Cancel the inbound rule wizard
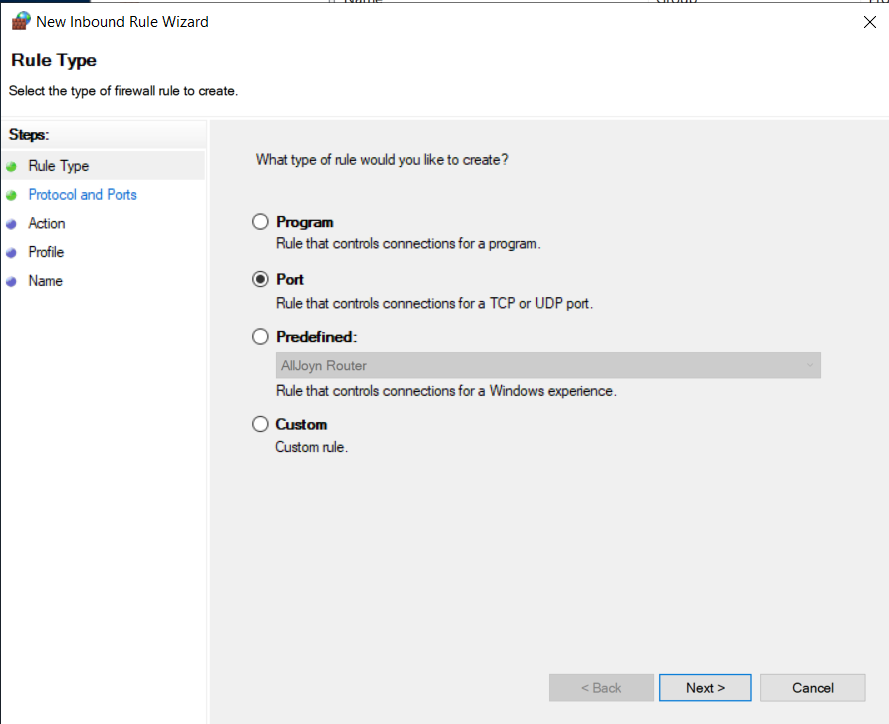889x724 pixels. pyautogui.click(x=812, y=687)
